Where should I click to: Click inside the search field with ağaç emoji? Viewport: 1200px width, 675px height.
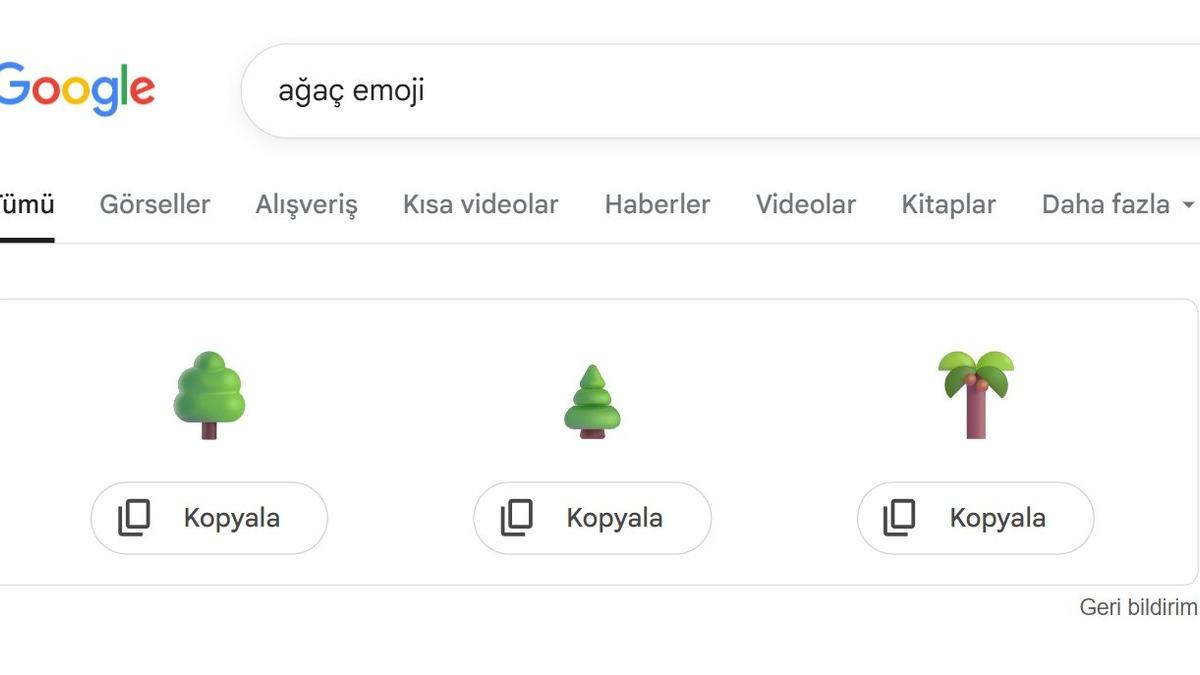(500, 90)
